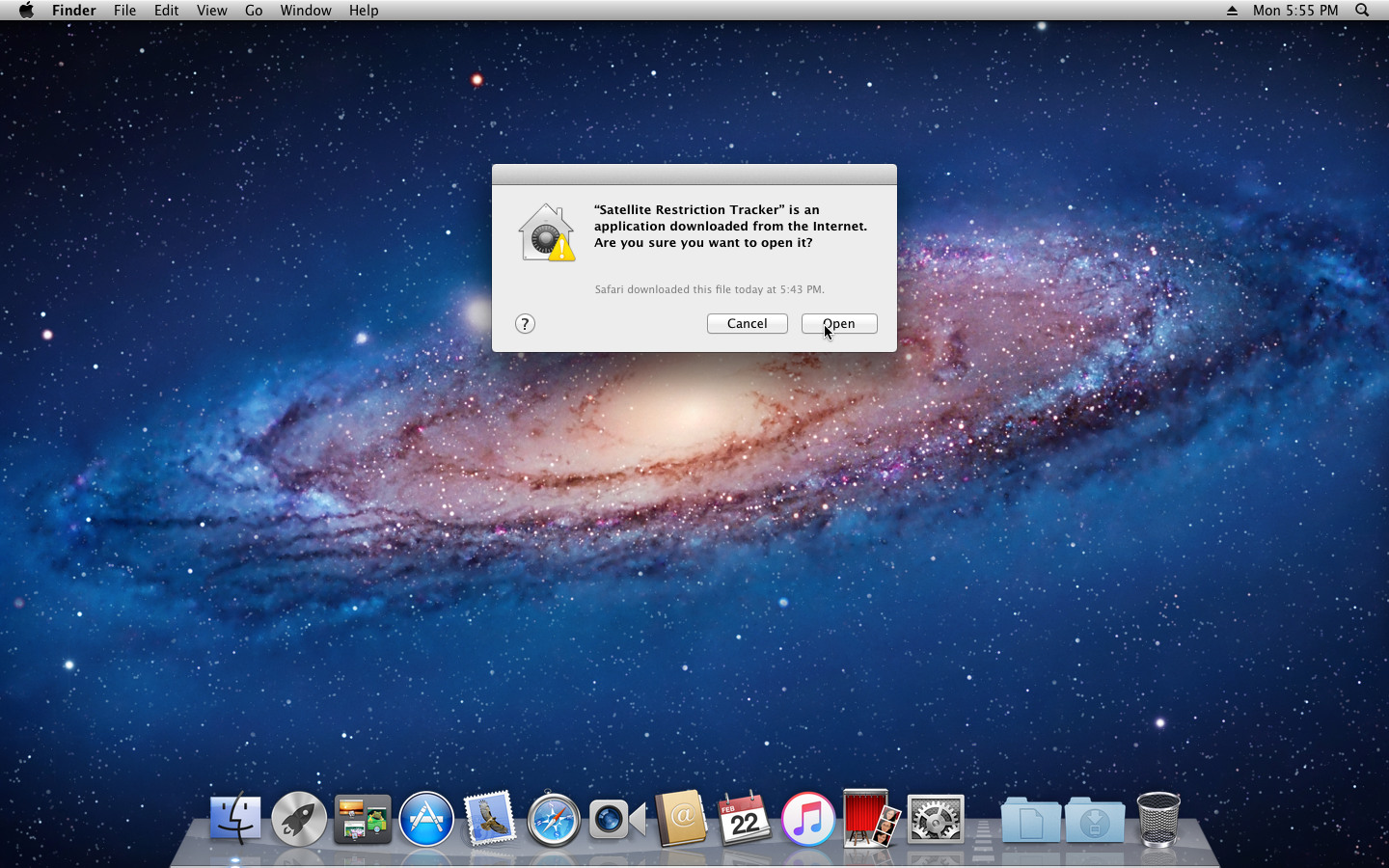Click the help question mark in the dialog
This screenshot has height=868, width=1389.
click(x=525, y=324)
